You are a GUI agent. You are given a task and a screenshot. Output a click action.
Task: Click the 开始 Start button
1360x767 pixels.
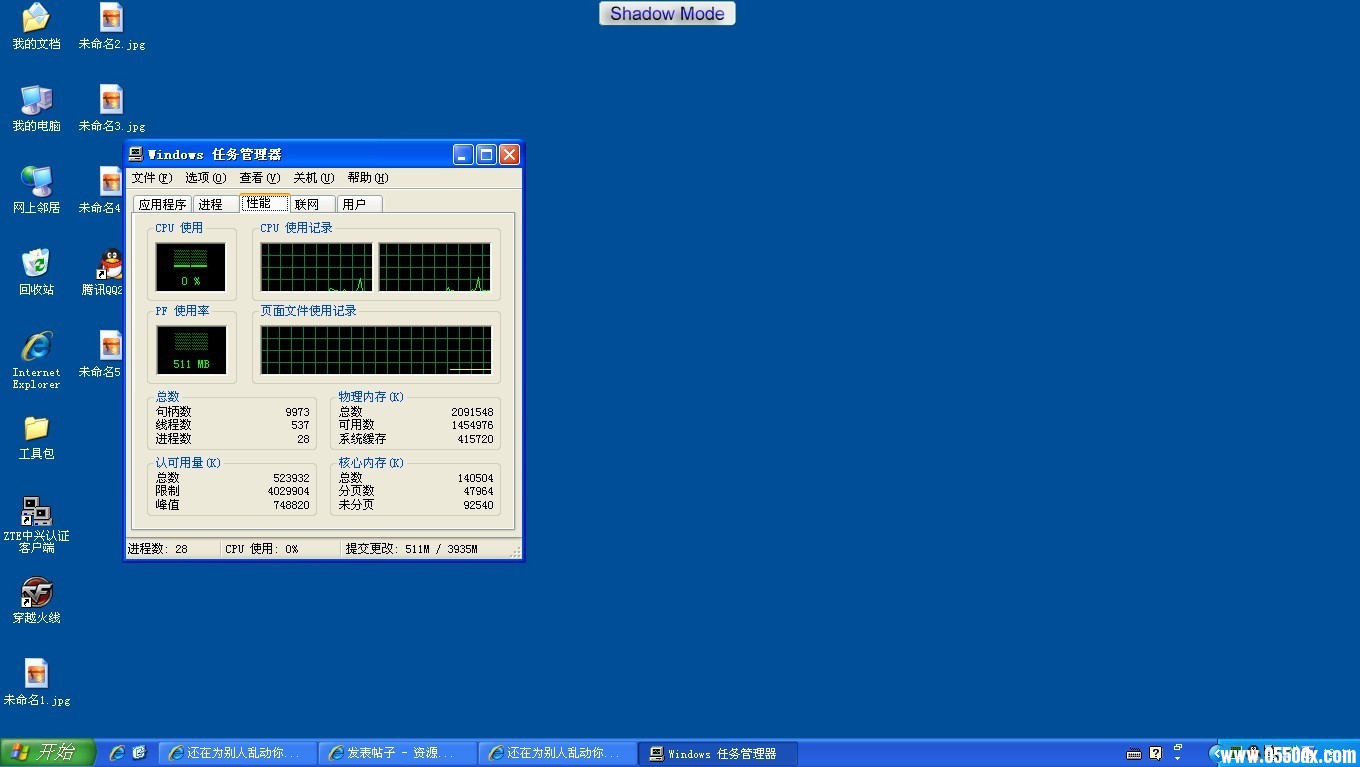coord(47,753)
